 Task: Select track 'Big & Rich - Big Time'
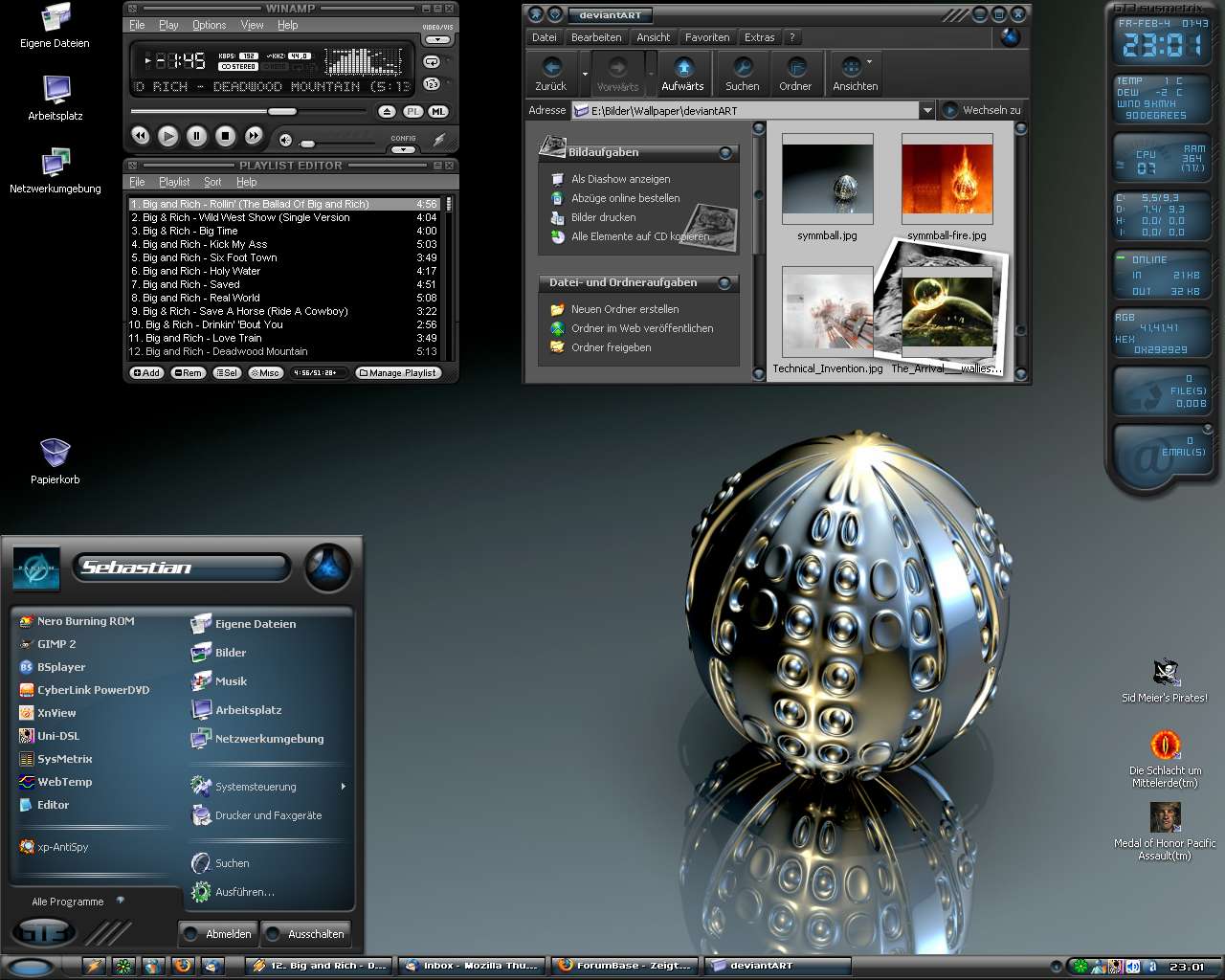283,231
